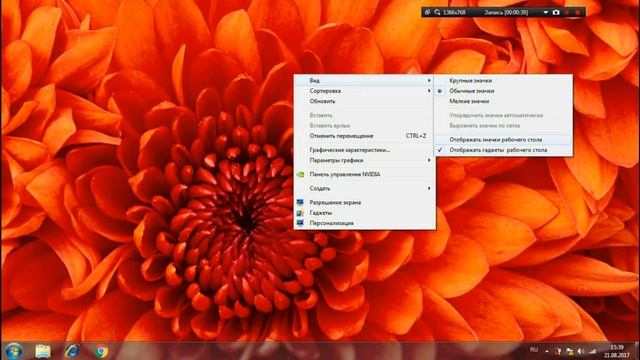Viewport: 640px width, 360px height.
Task: Show hidden tray icons arrow
Action: pos(547,351)
